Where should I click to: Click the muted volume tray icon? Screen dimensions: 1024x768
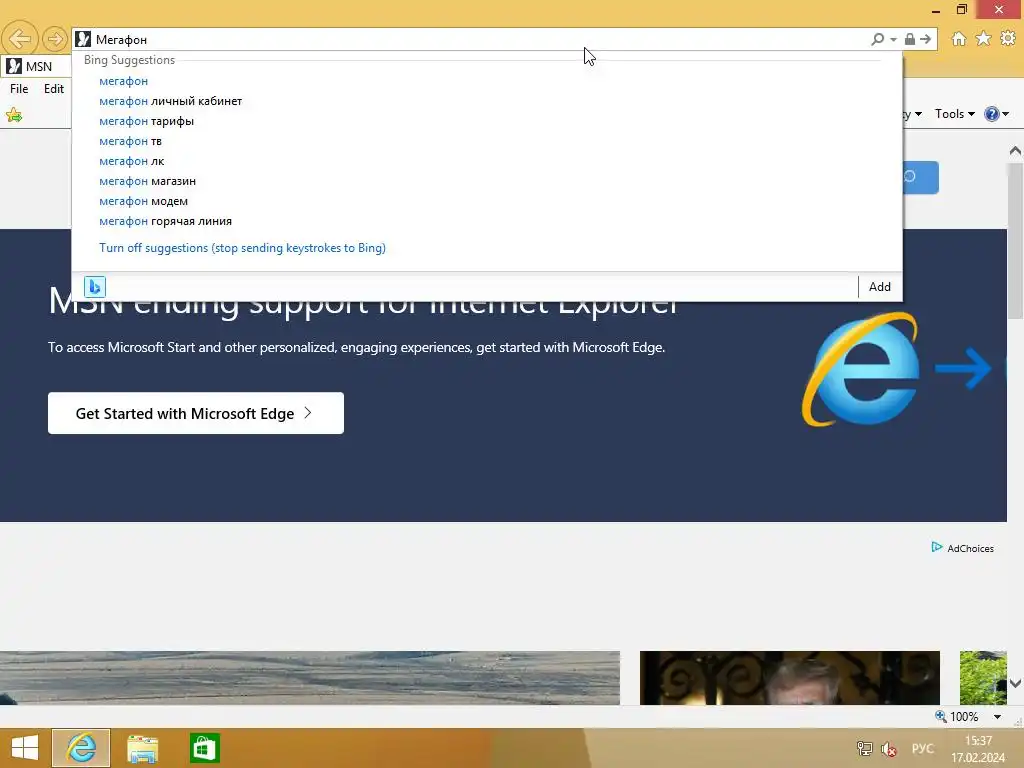pyautogui.click(x=889, y=748)
